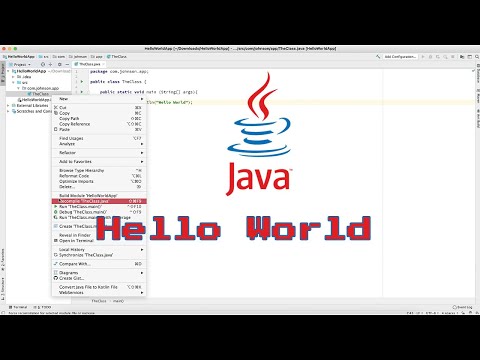Open the Refactor submenu

coord(99,153)
